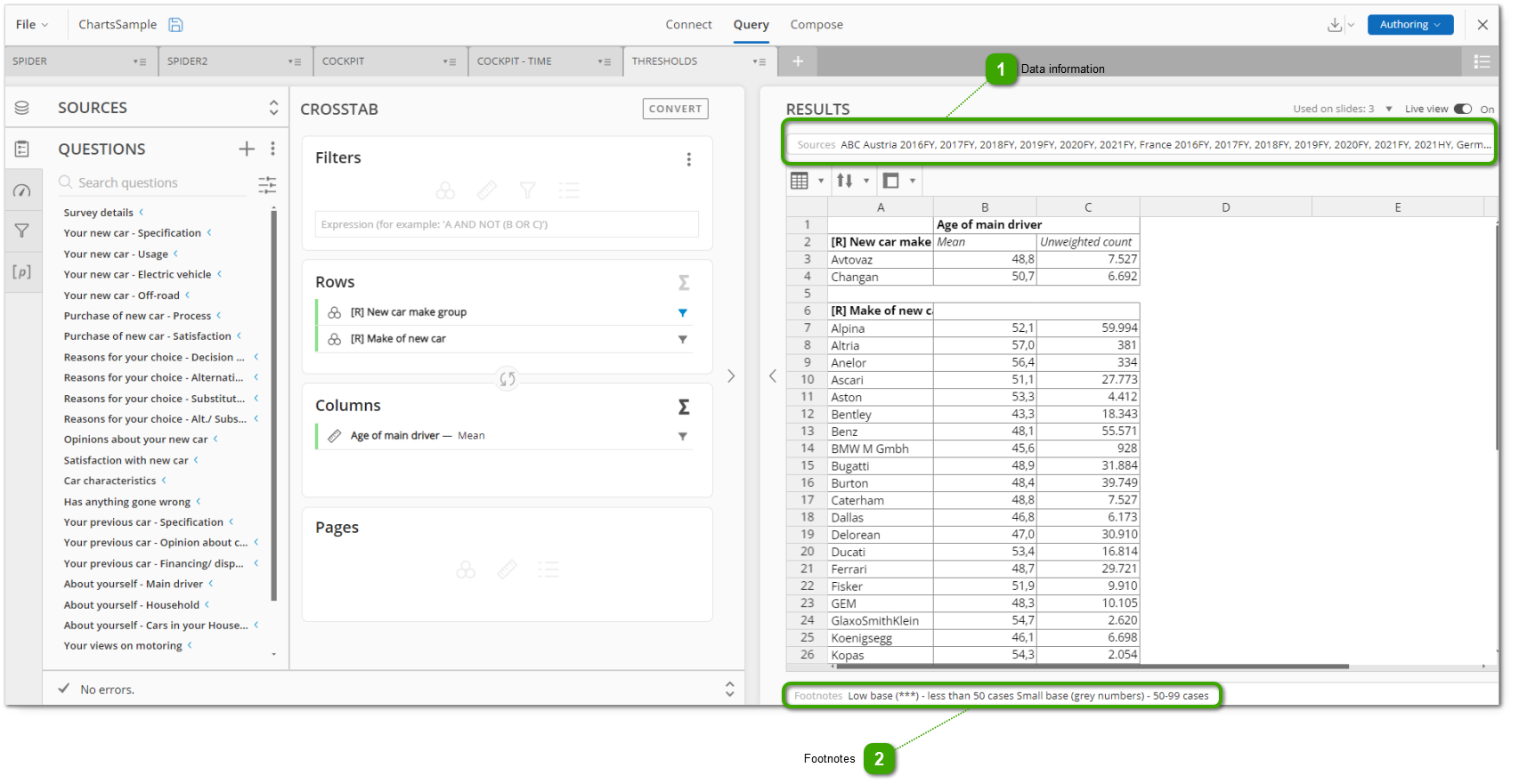
Task: Click filter icon on New car make group row
Action: tap(683, 312)
